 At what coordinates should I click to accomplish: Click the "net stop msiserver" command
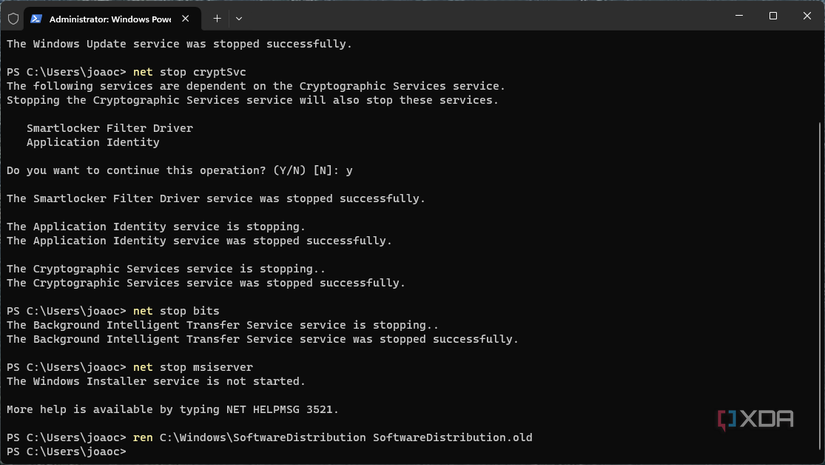point(190,367)
